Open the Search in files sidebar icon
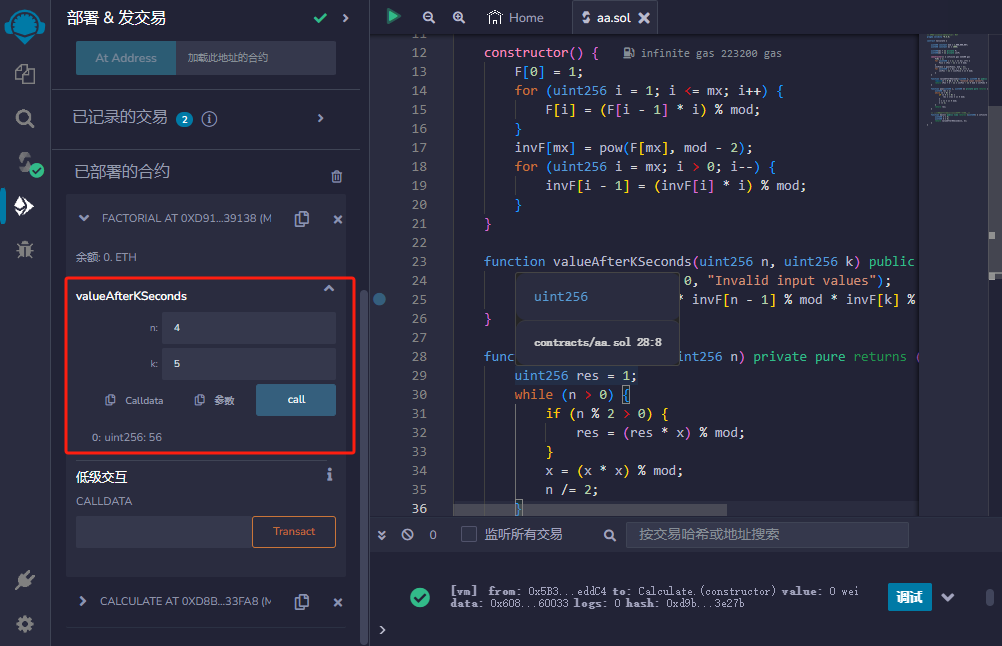Screen dimensions: 1002x646 pyautogui.click(x=24, y=118)
